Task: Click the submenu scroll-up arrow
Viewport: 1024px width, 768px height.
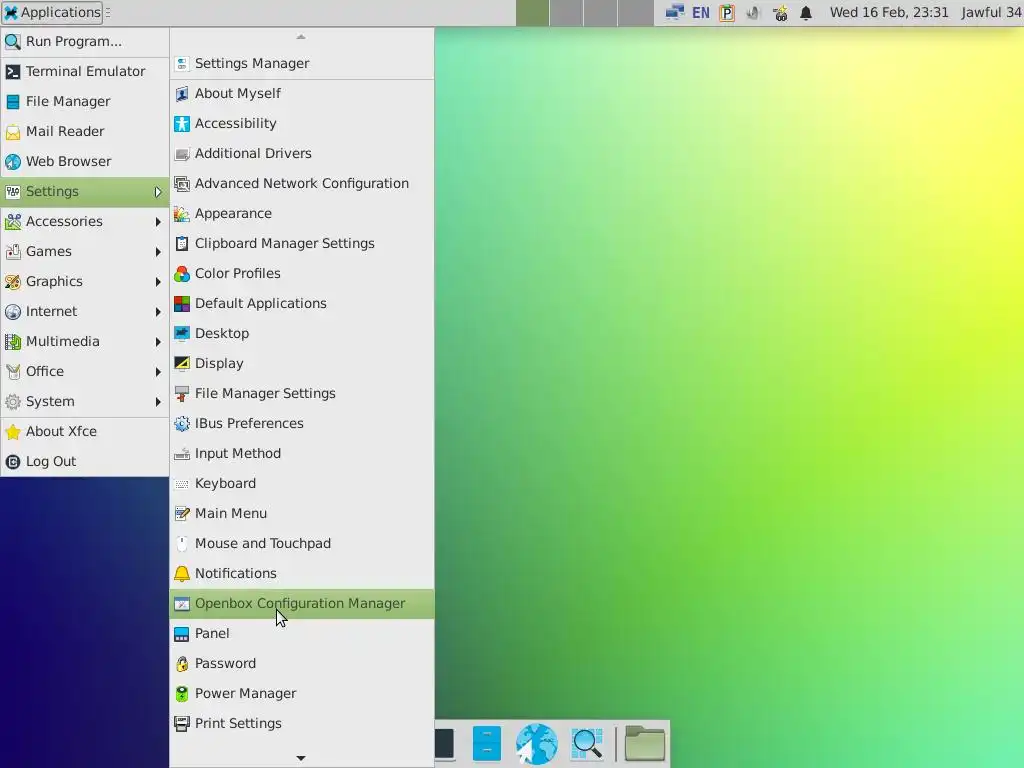Action: 301,37
